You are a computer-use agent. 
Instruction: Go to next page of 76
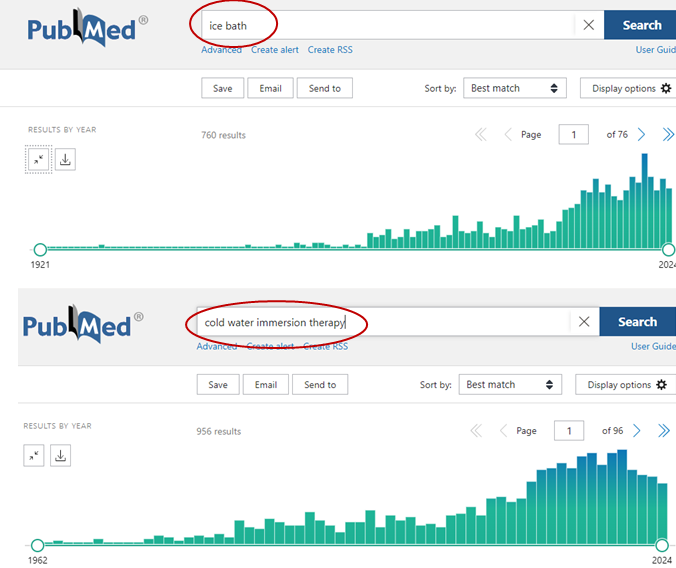pyautogui.click(x=642, y=135)
